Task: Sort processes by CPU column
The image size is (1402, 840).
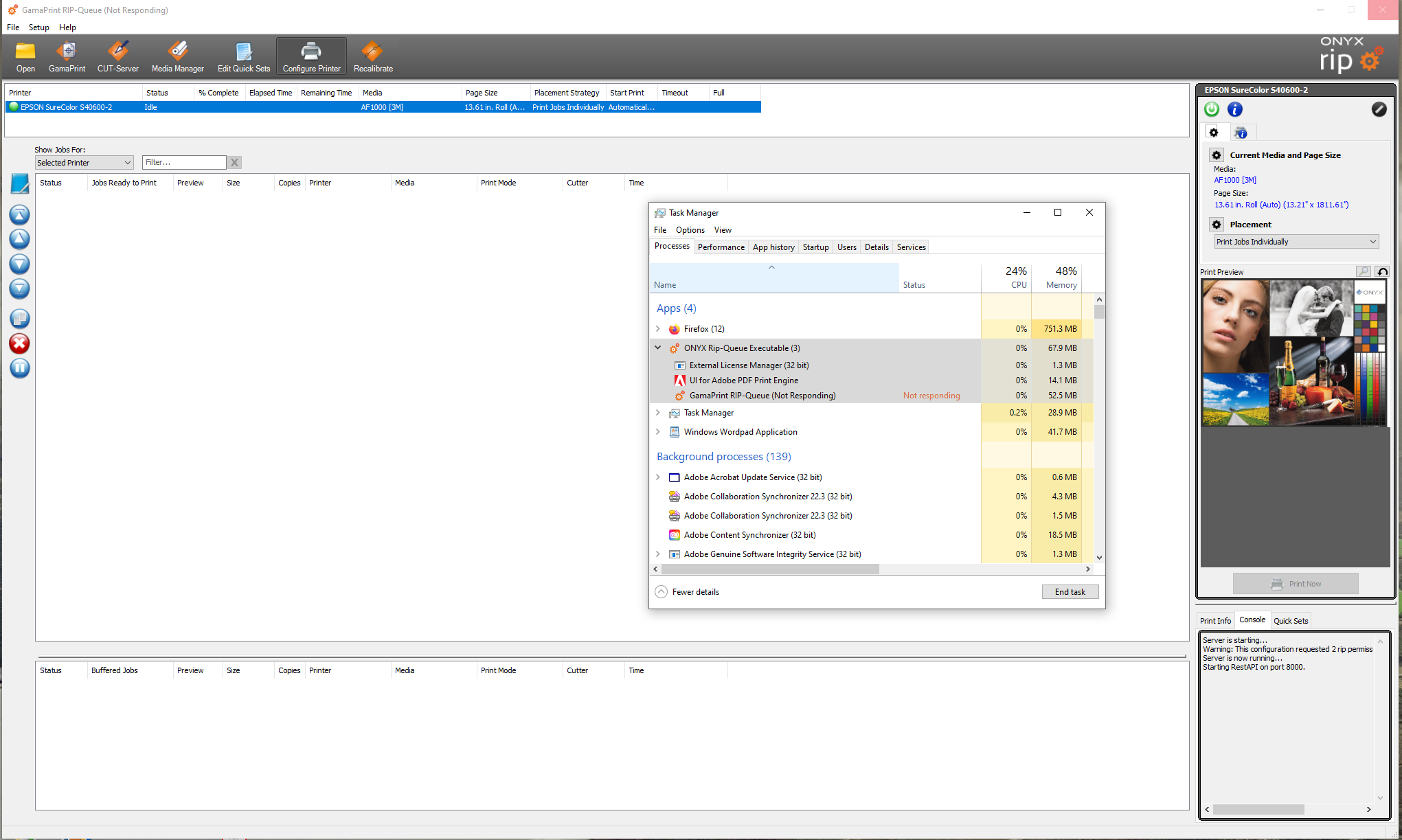Action: (x=1006, y=277)
